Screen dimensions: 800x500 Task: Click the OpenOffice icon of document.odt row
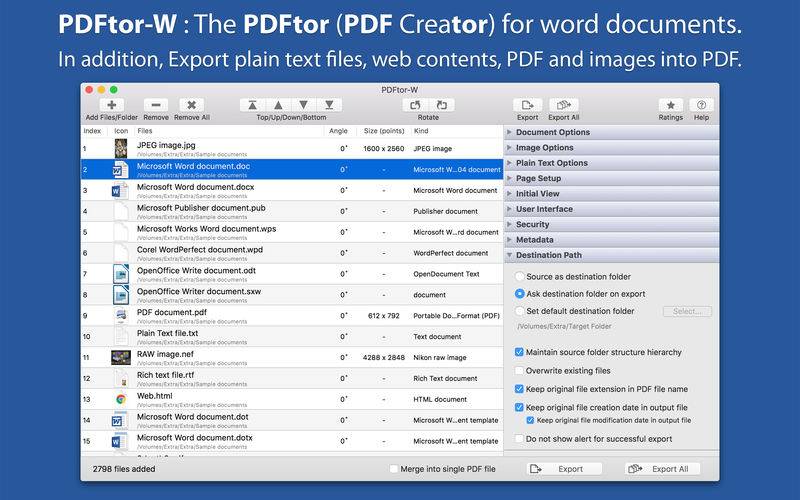pyautogui.click(x=121, y=274)
